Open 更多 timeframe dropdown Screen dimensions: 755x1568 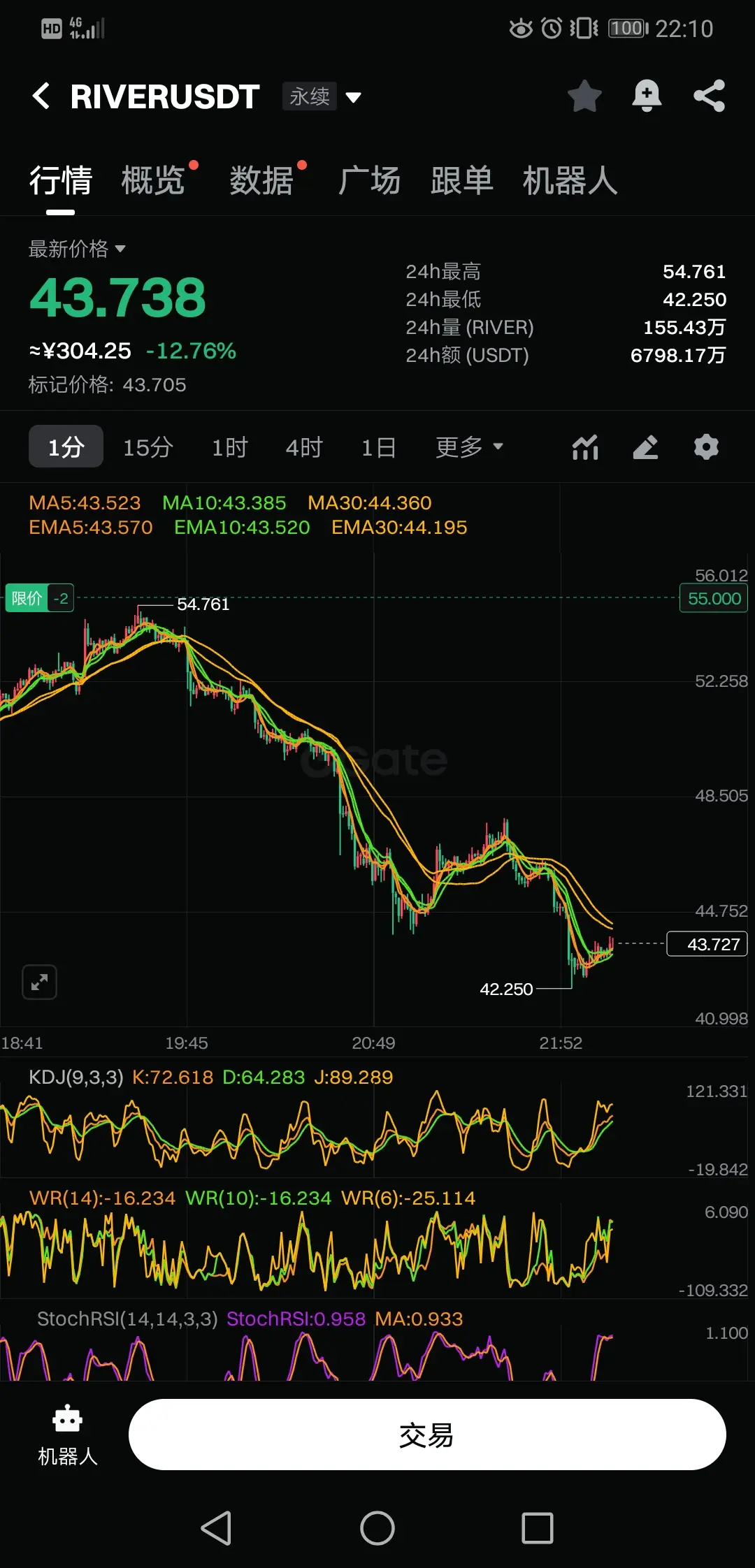469,447
